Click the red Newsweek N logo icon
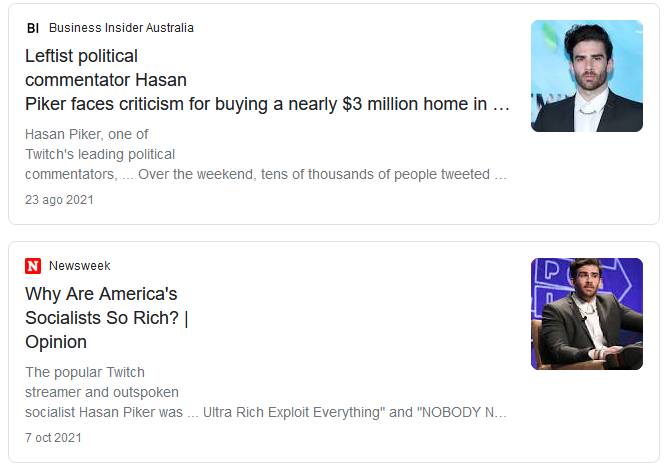The image size is (664, 473). 33,266
